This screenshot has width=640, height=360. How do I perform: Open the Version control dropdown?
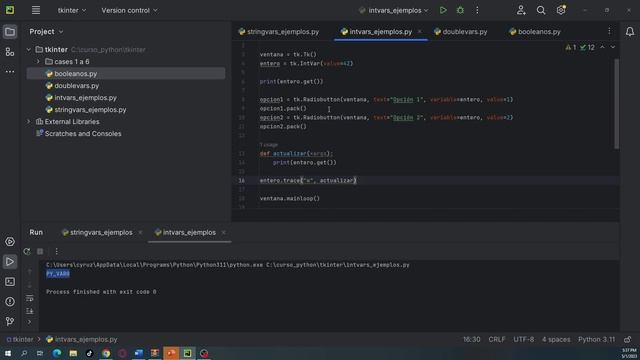(x=129, y=10)
